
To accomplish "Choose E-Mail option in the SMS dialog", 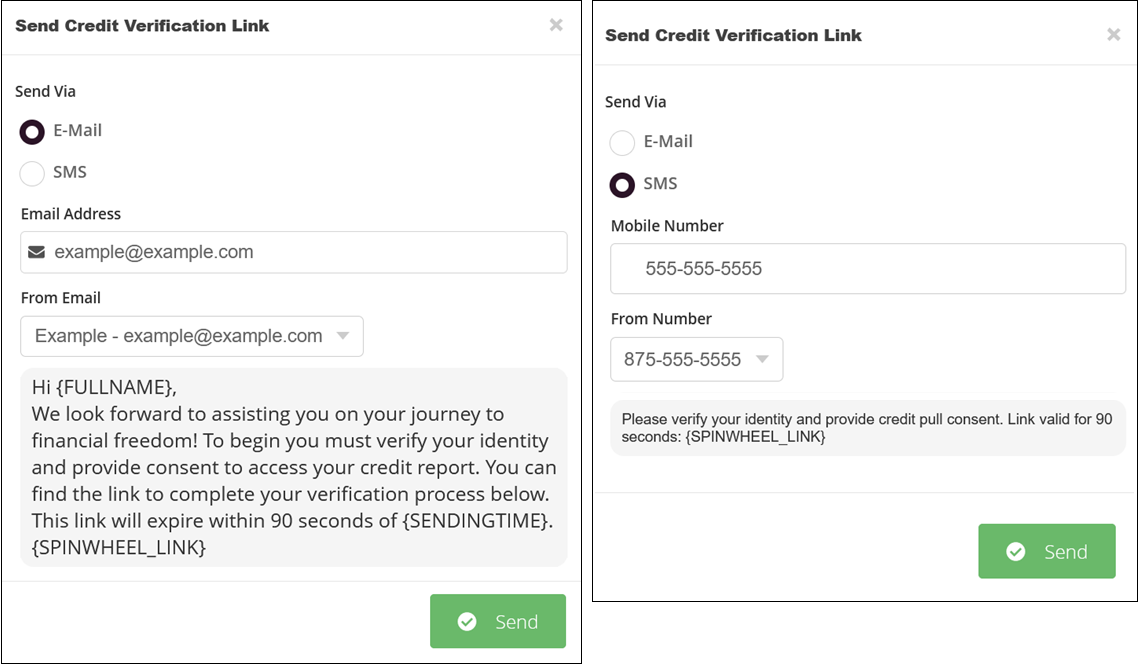I will click(622, 142).
